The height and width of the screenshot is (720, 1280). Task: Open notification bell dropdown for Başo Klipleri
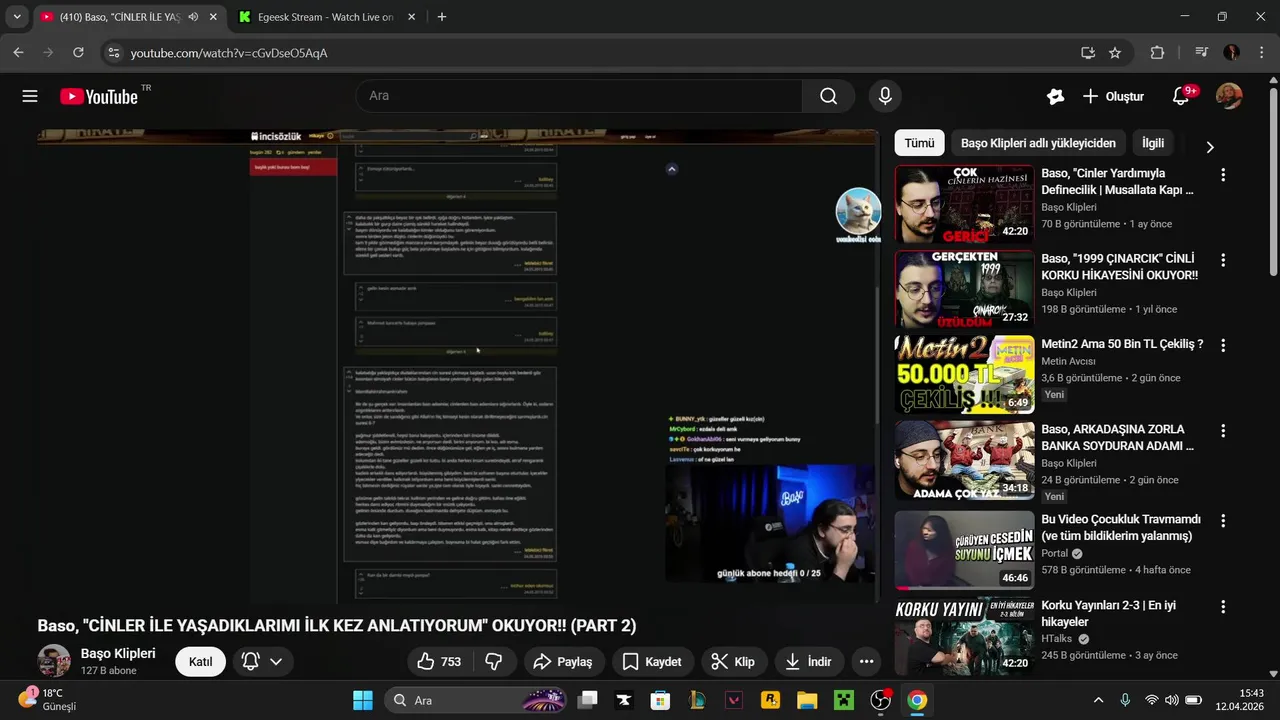263,661
